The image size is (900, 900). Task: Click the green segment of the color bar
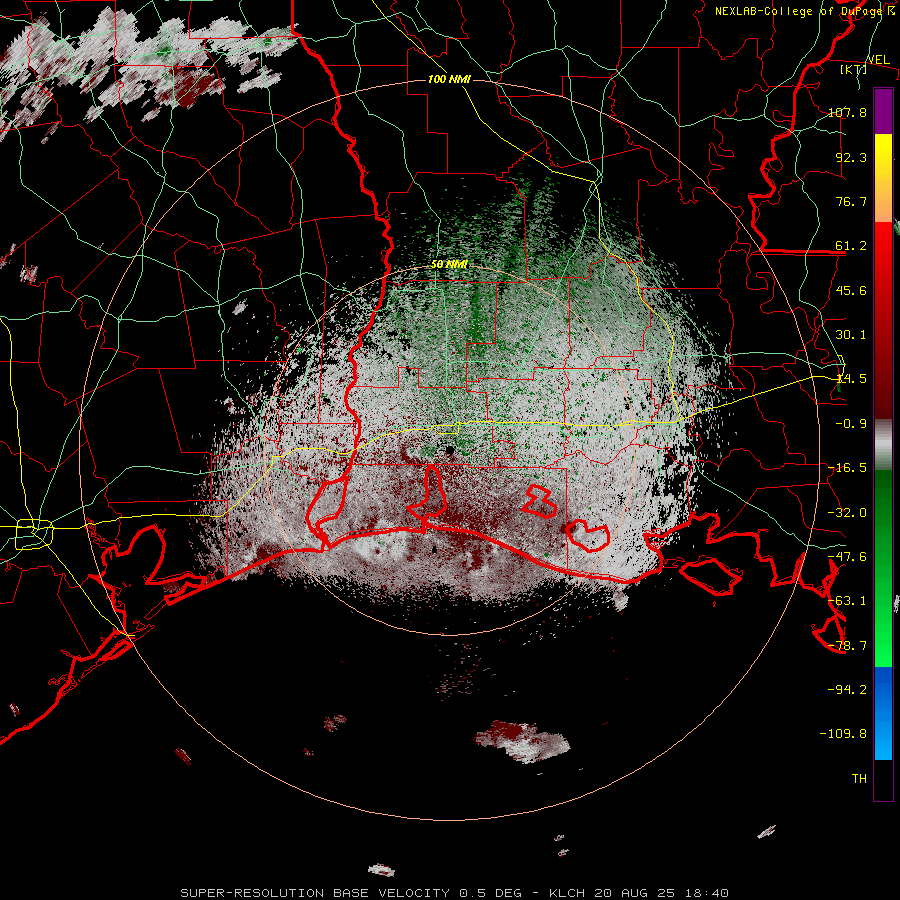883,568
